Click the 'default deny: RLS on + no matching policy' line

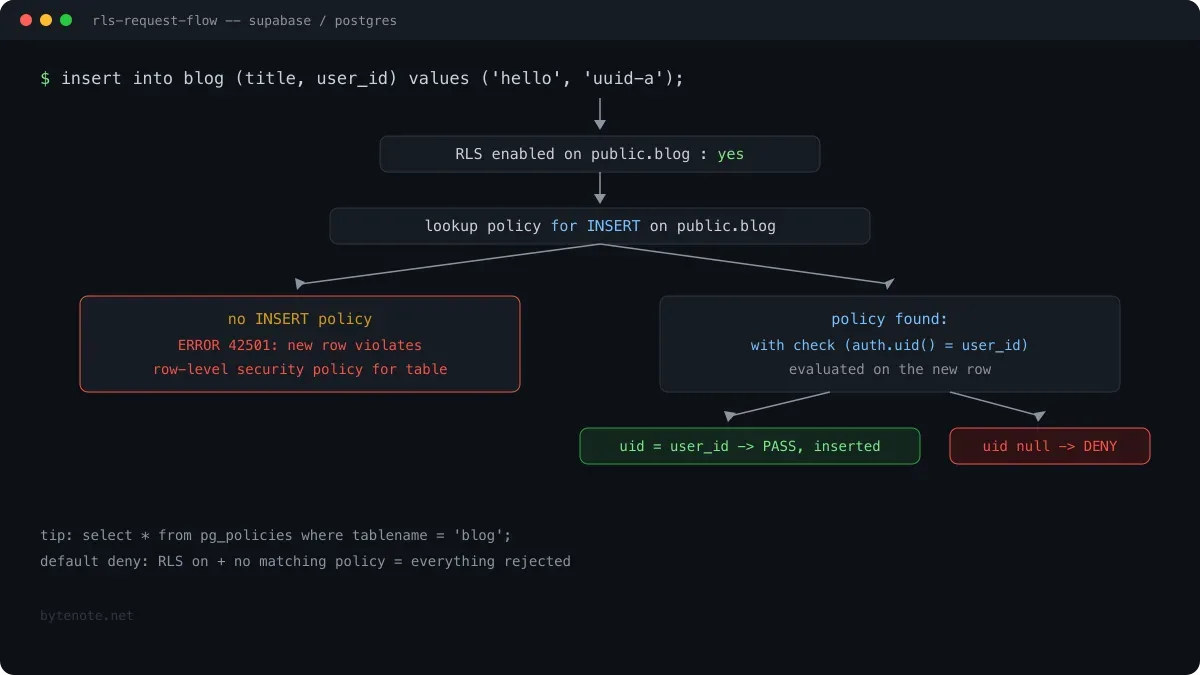pos(305,561)
